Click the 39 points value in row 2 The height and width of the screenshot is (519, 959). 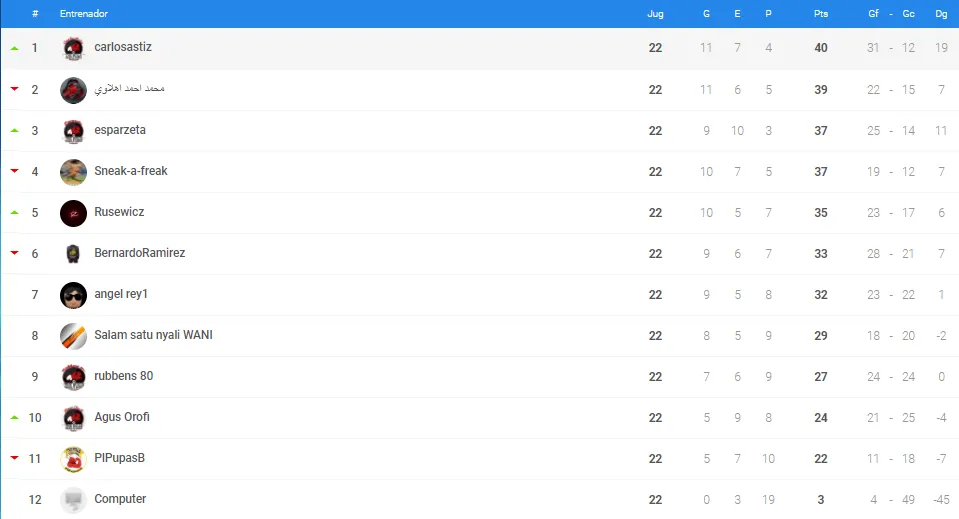click(x=821, y=90)
